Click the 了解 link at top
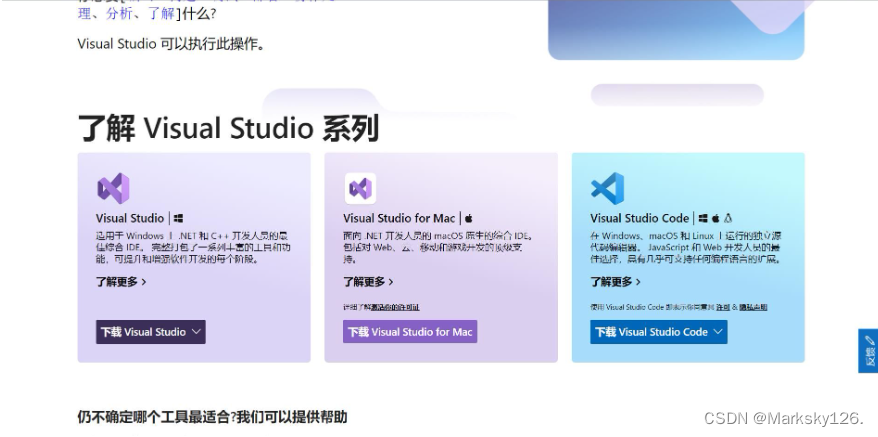The width and height of the screenshot is (878, 437). 162,13
